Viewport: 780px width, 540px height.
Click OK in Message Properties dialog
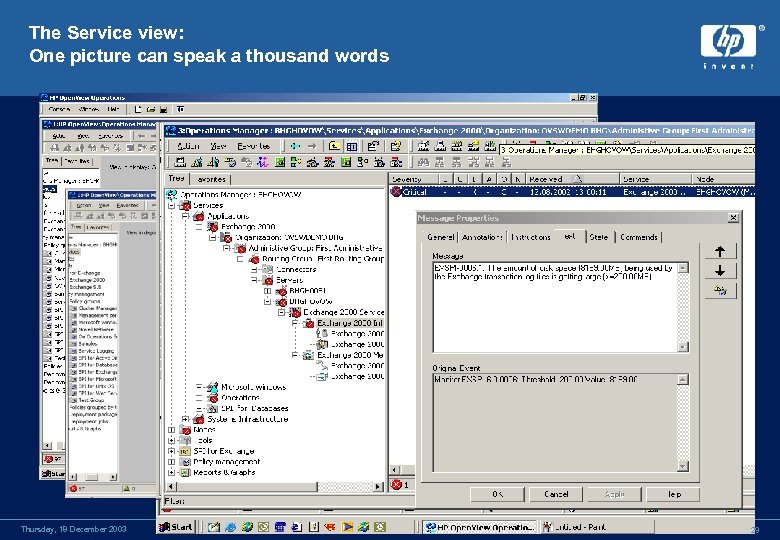click(497, 494)
